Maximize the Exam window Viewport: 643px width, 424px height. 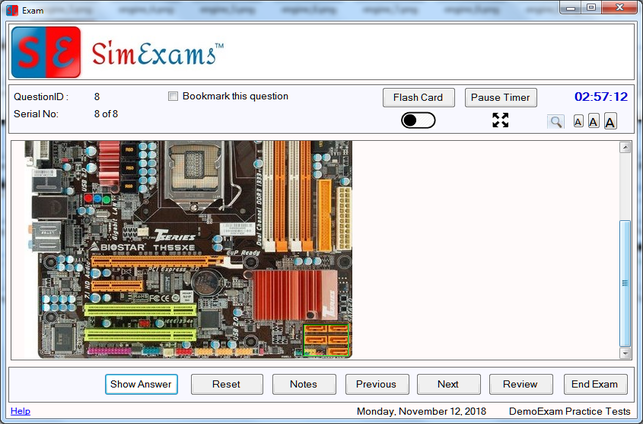tap(591, 8)
